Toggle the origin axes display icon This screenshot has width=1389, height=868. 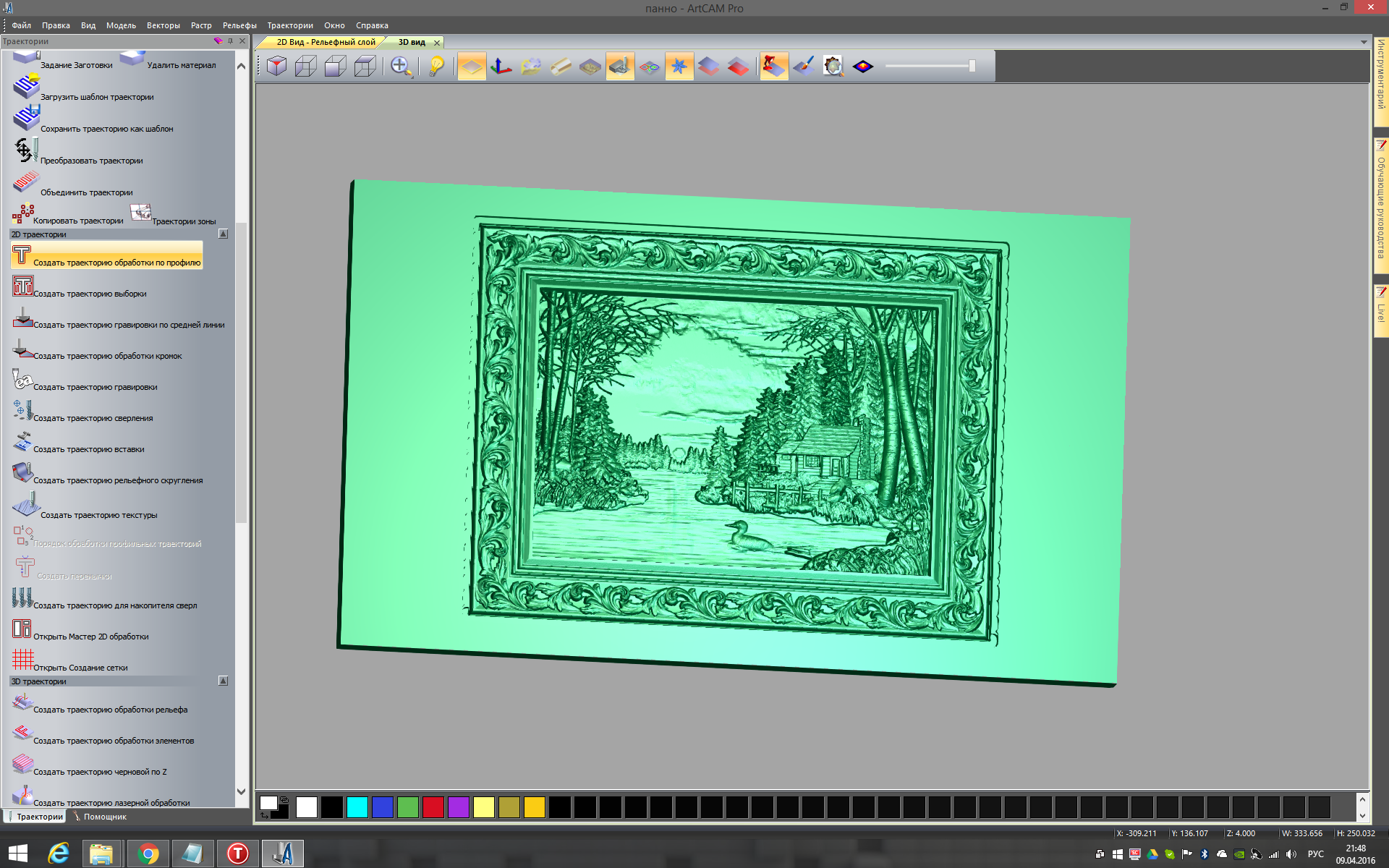[501, 67]
